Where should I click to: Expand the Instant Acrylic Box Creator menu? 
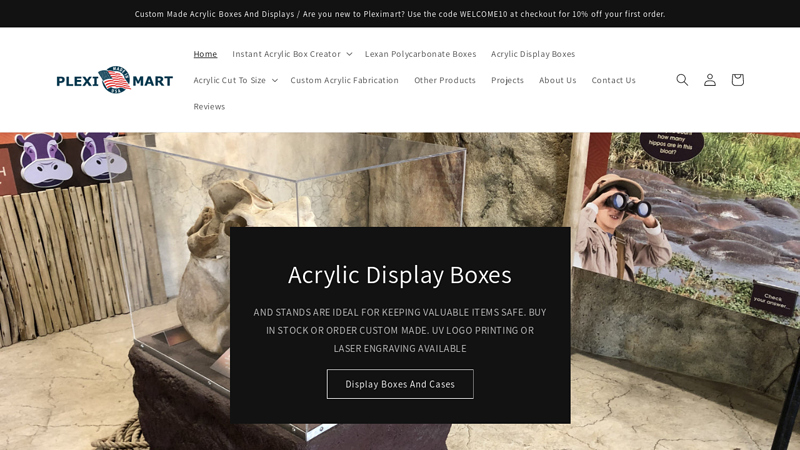(292, 54)
